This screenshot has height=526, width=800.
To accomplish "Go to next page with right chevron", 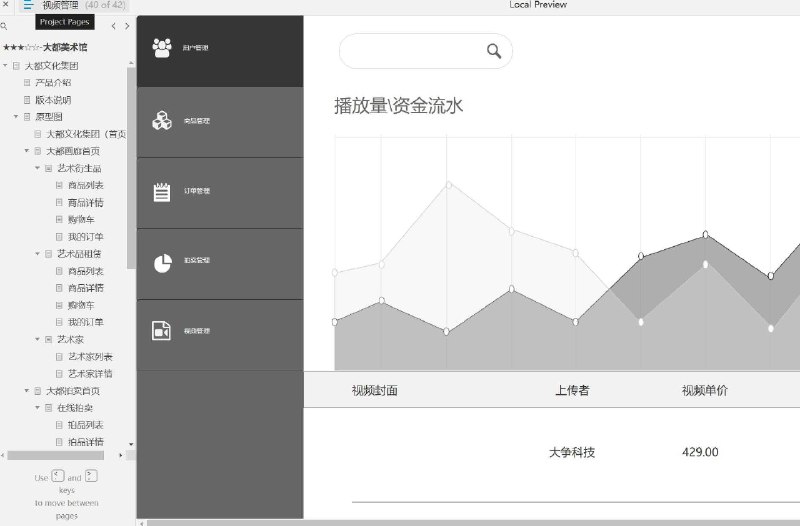I will (x=127, y=26).
